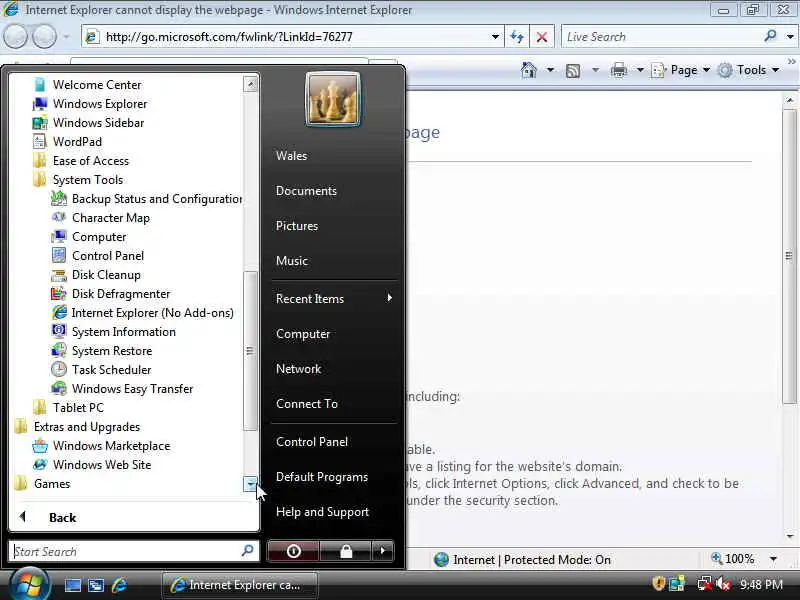Click Show Desktop in Quick Launch
Screen dimensions: 800x600
click(72, 585)
